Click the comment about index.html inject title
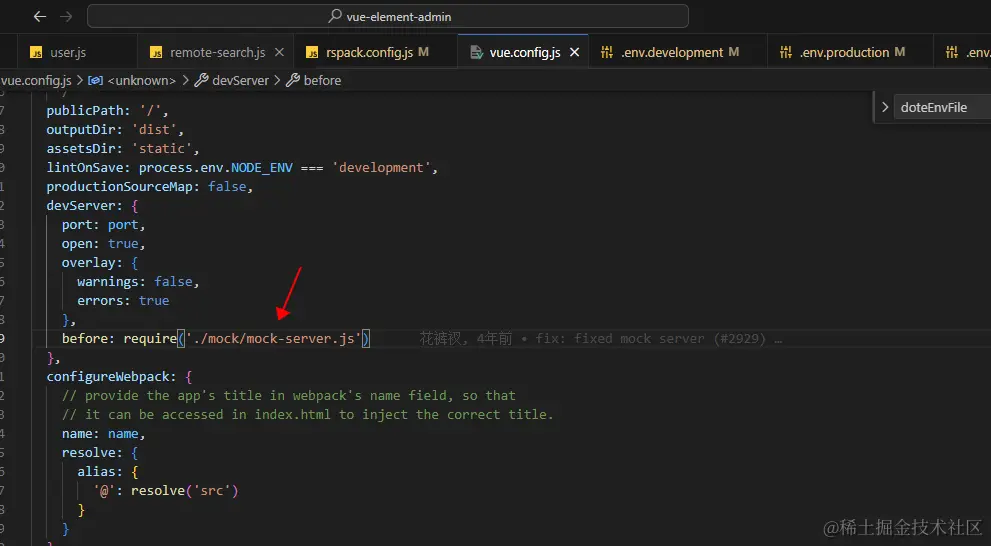This screenshot has width=991, height=546. 308,415
